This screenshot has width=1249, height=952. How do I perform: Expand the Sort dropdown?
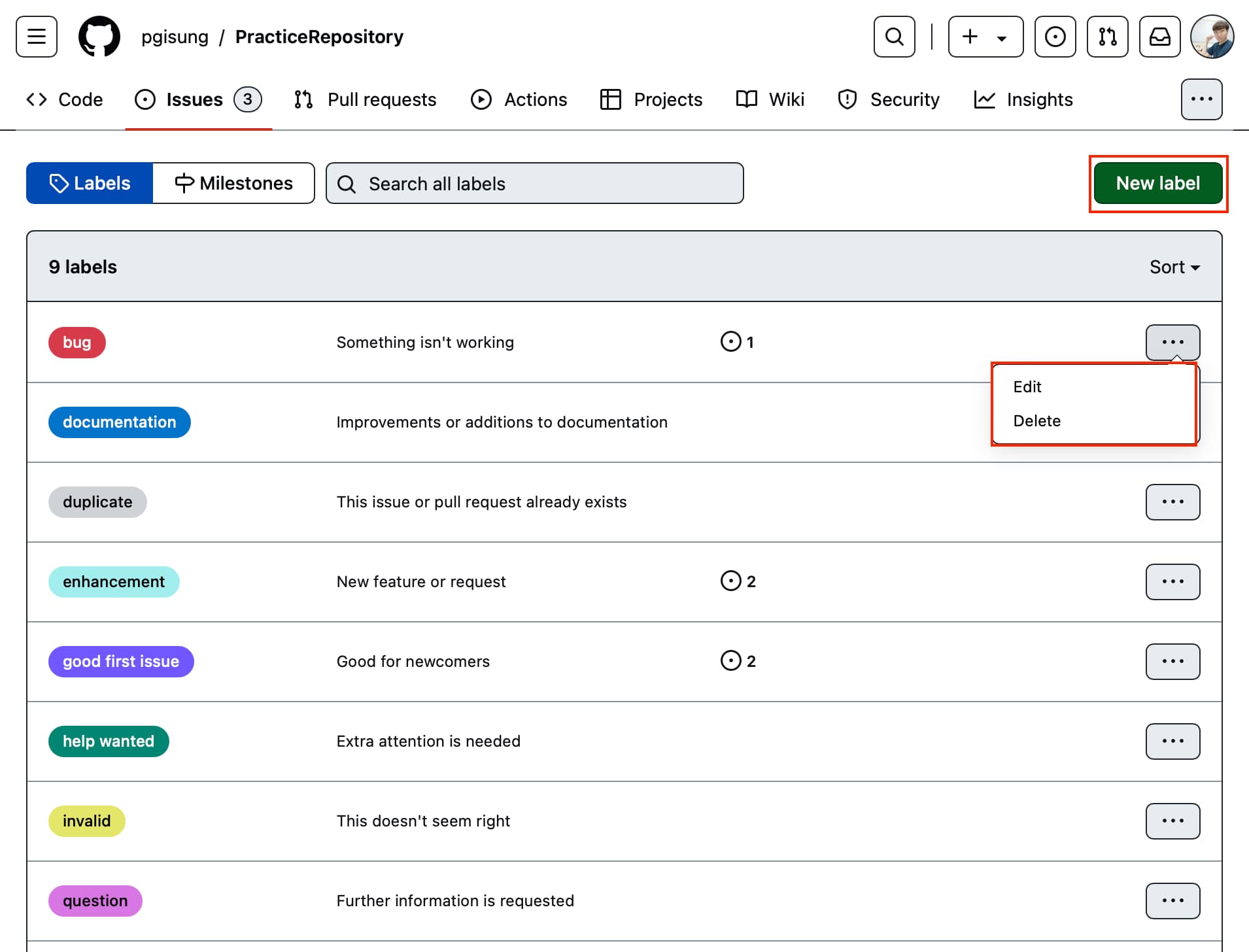click(x=1174, y=267)
